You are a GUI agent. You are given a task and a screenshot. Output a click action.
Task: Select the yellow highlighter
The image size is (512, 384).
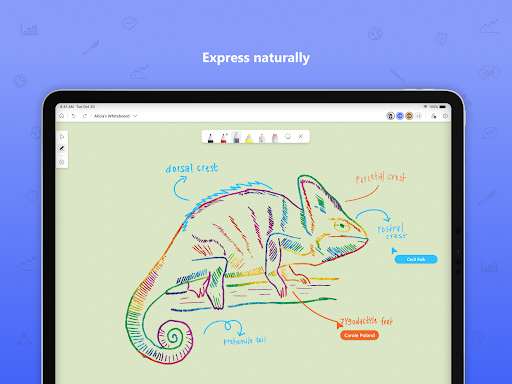(249, 138)
